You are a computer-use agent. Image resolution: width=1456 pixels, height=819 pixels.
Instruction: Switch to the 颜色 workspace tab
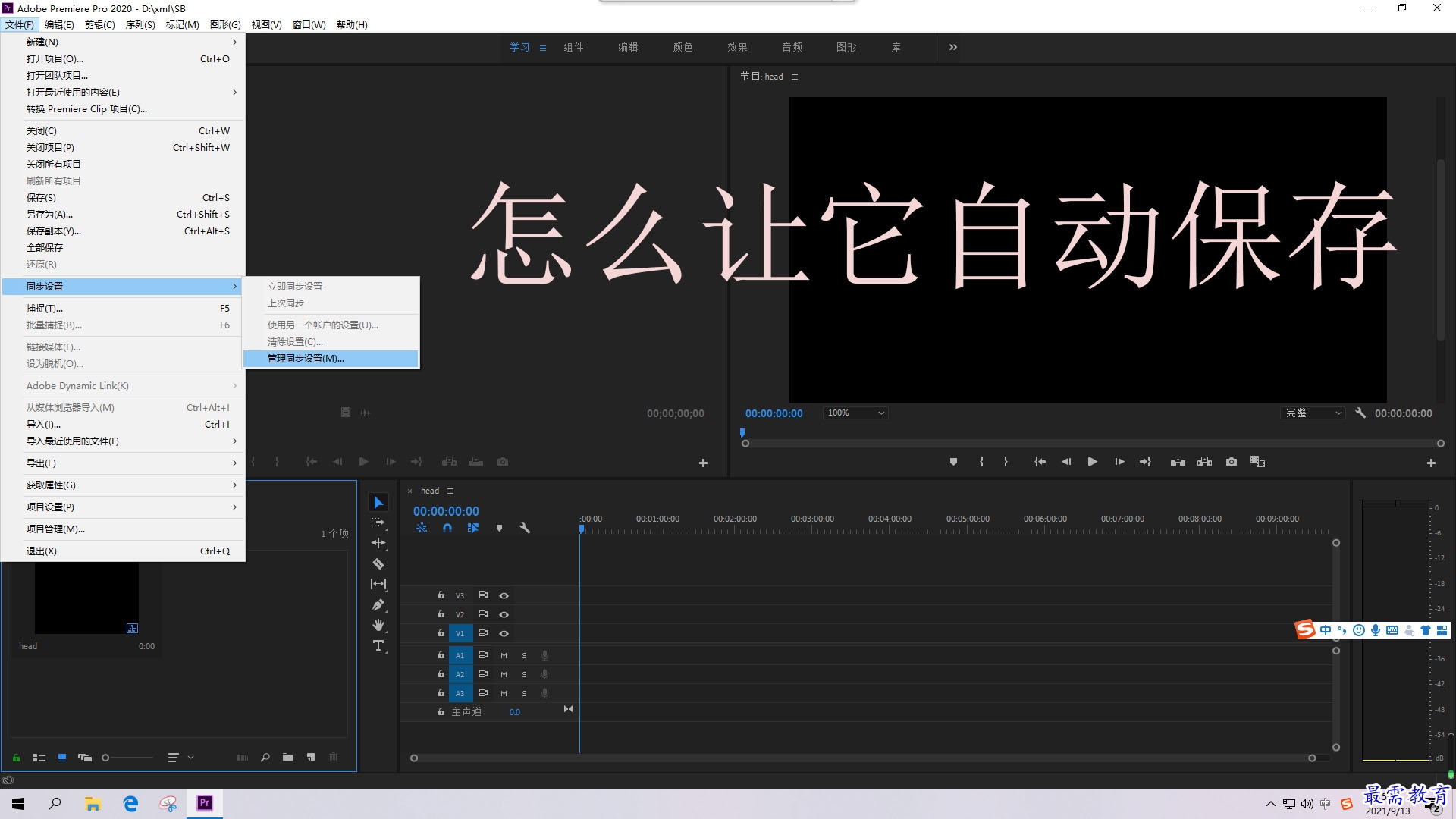click(x=682, y=47)
